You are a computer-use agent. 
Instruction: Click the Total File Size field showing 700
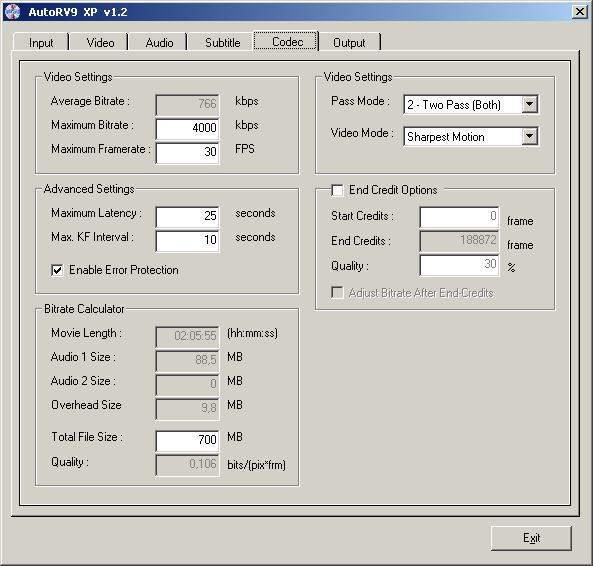188,440
